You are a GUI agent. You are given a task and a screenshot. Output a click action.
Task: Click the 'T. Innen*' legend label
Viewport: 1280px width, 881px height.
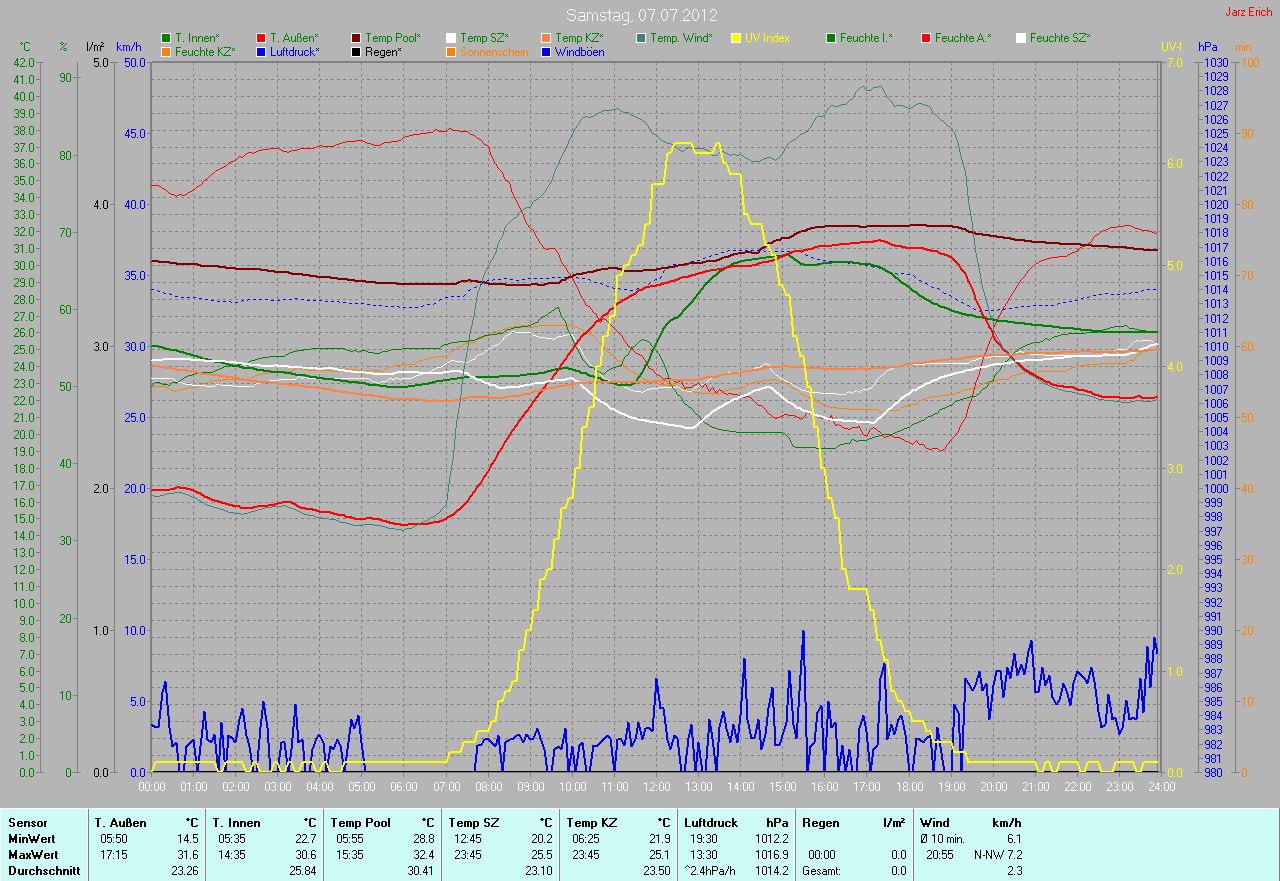197,38
